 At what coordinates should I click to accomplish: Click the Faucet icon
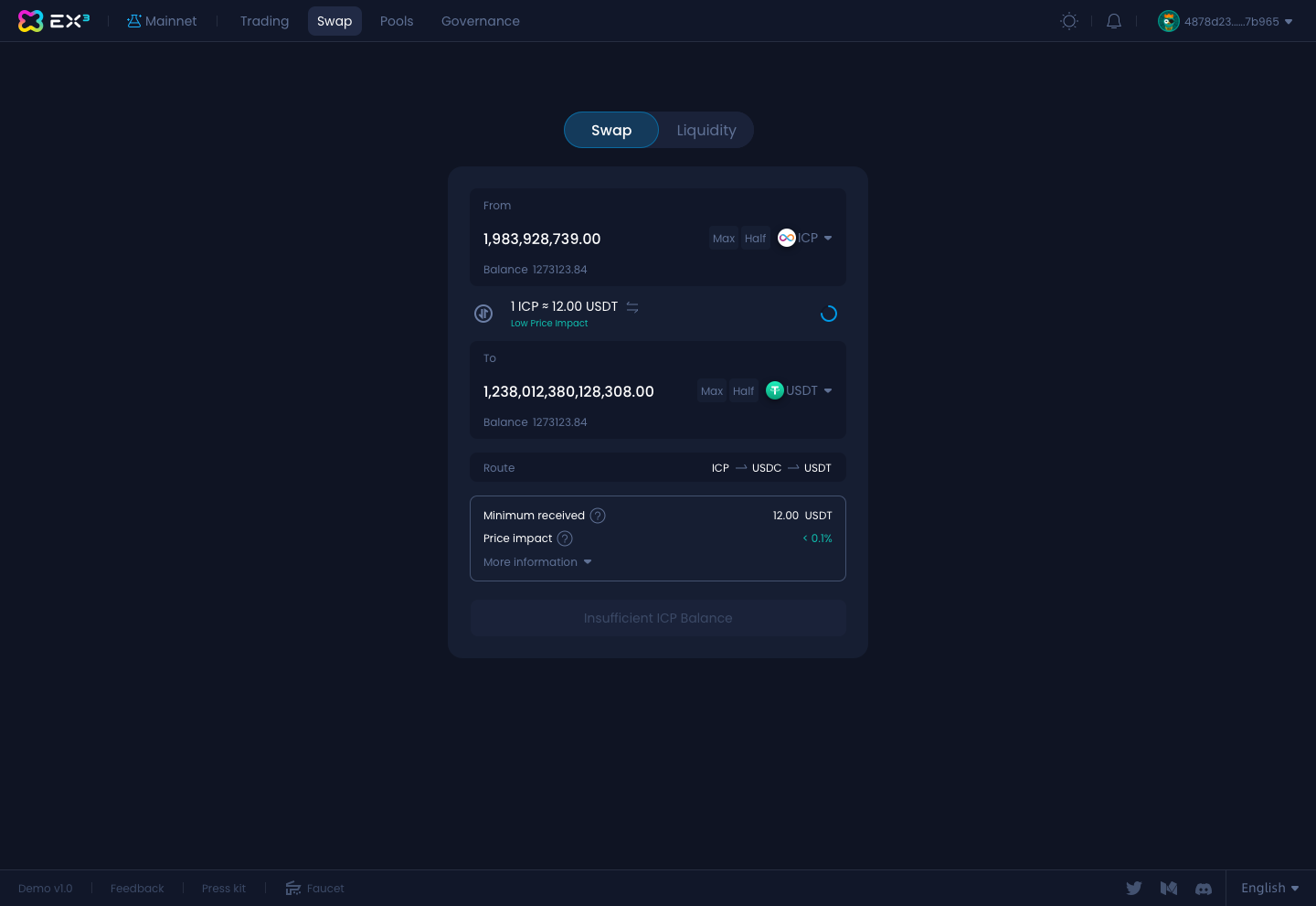click(293, 889)
